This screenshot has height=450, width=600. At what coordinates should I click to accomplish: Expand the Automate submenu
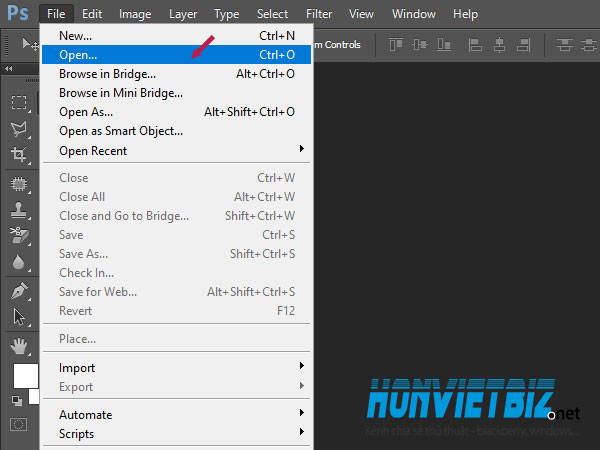point(176,415)
